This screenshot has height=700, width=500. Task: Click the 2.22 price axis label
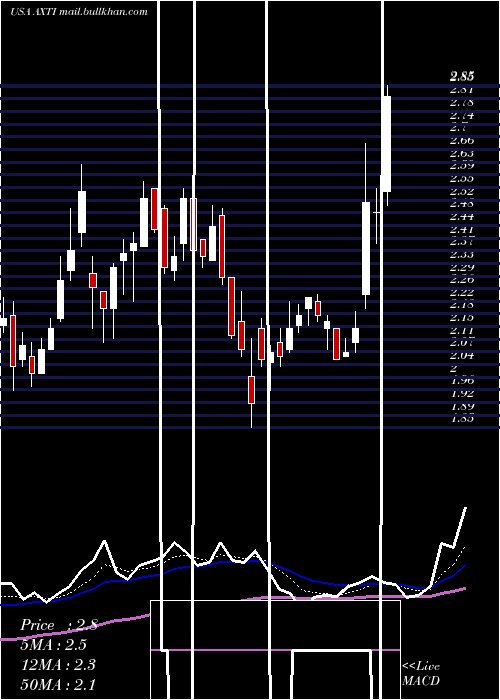[462, 293]
